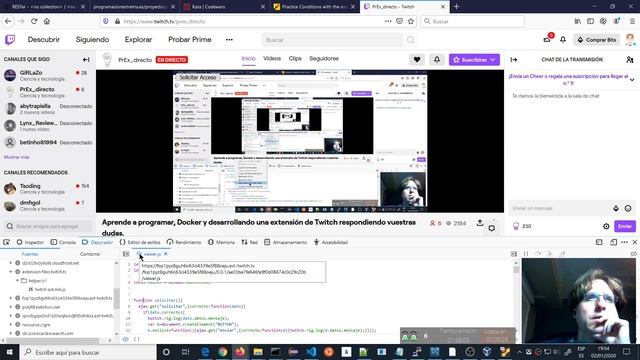Click the Comprar Bits button
This screenshot has width=640, height=360.
[x=596, y=40]
